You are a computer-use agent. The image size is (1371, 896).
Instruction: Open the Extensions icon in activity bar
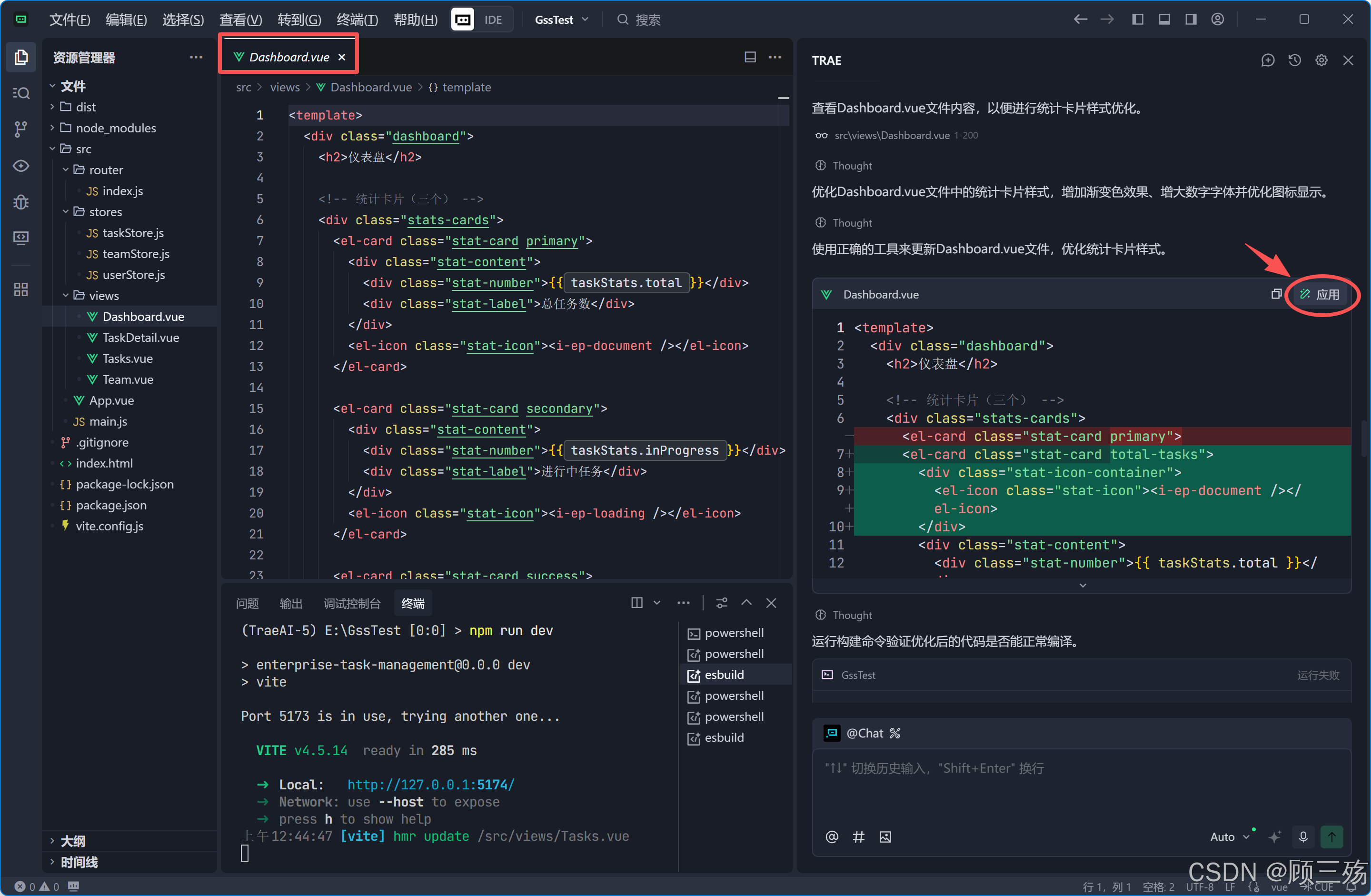(x=21, y=289)
